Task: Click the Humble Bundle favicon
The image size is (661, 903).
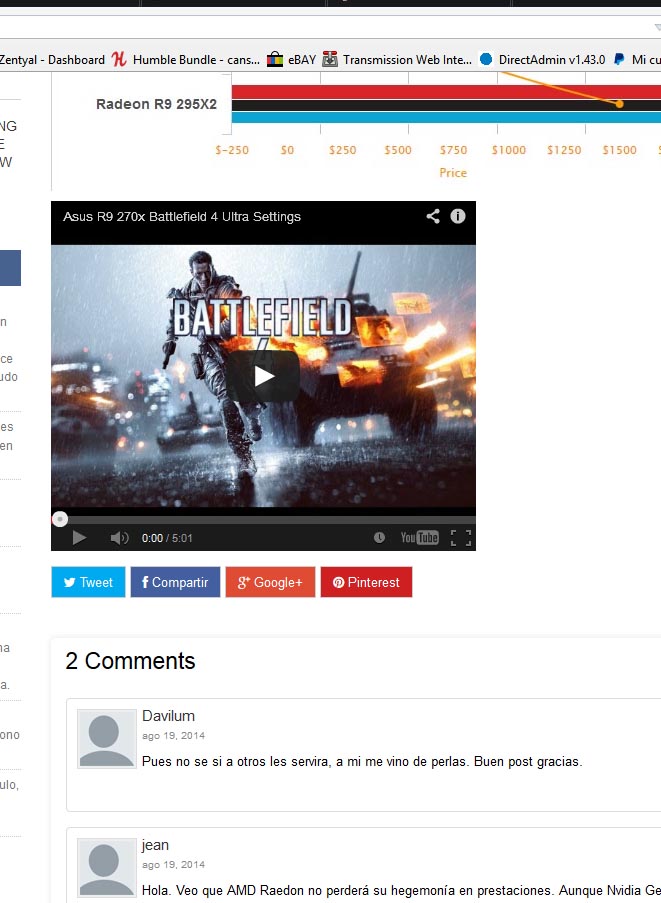Action: pyautogui.click(x=119, y=59)
